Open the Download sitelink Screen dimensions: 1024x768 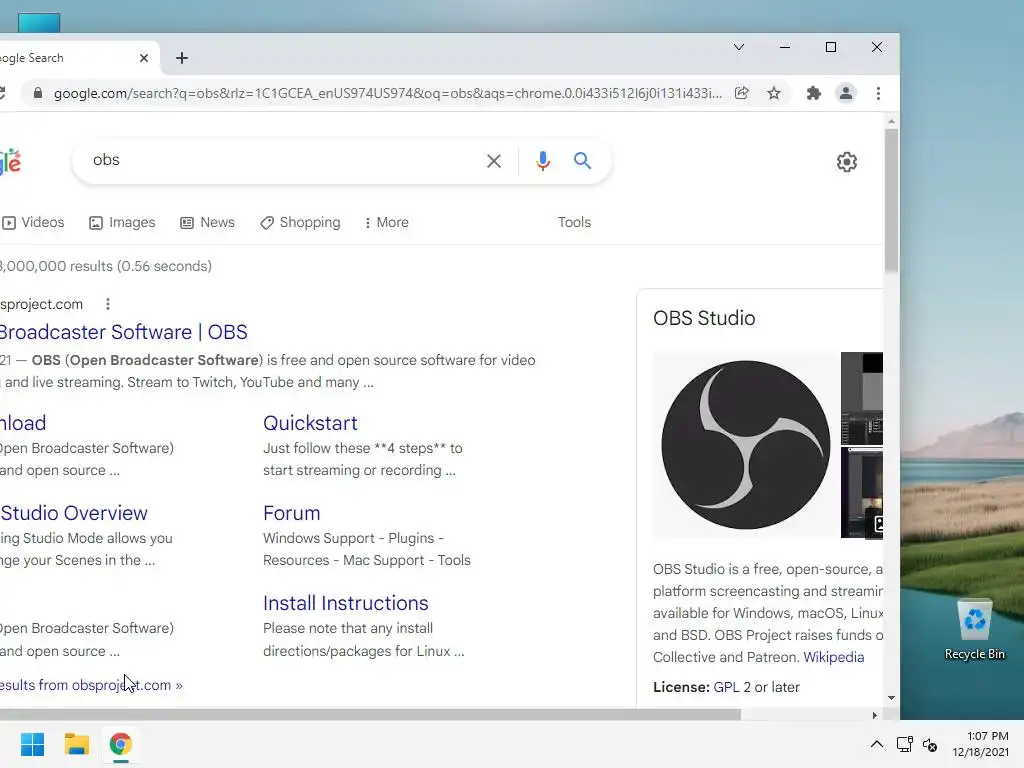(23, 423)
